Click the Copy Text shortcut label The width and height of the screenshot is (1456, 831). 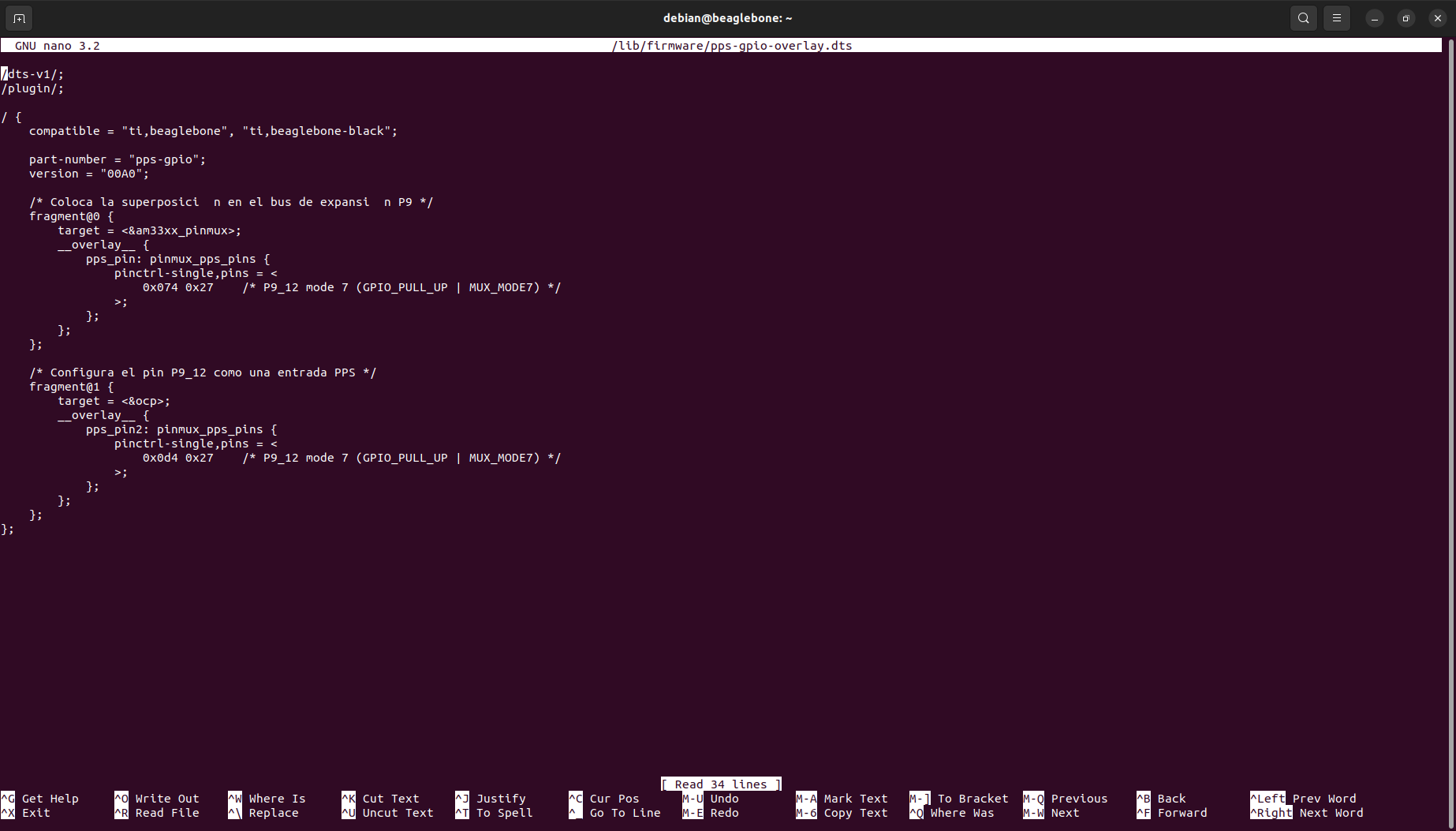856,813
